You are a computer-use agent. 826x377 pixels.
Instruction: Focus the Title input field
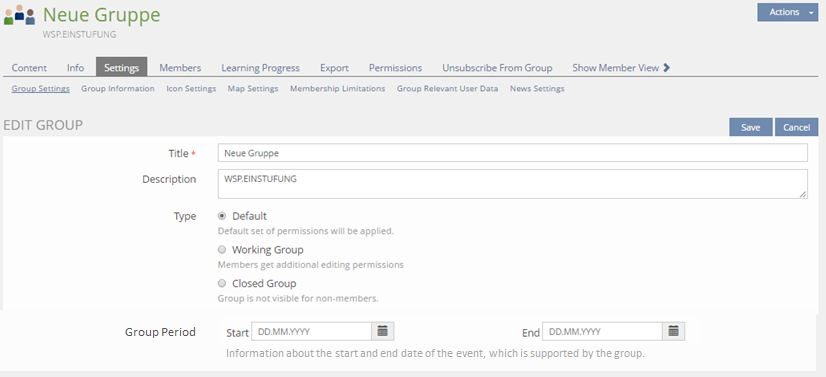click(x=513, y=153)
